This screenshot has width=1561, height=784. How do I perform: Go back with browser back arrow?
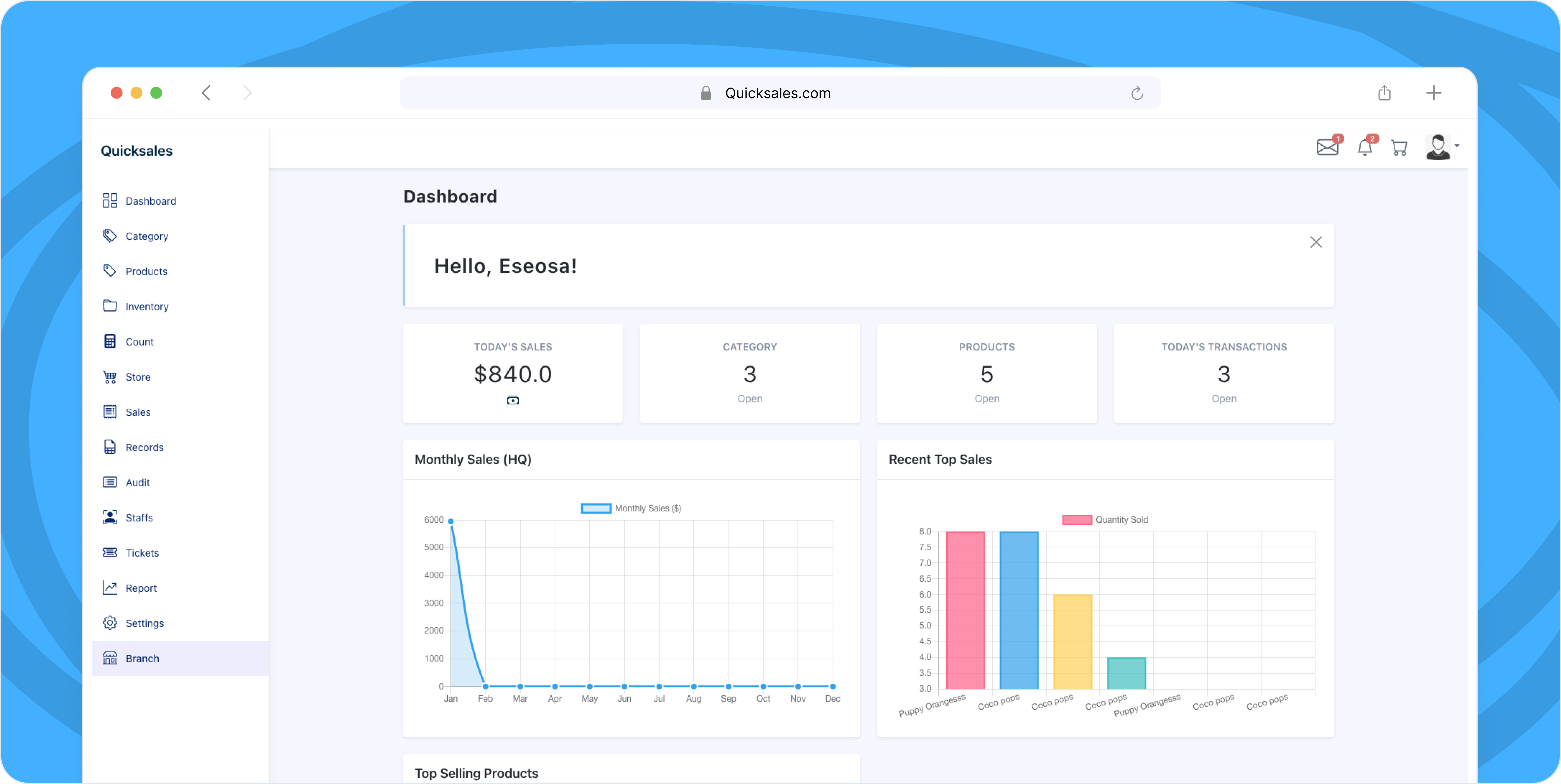206,93
